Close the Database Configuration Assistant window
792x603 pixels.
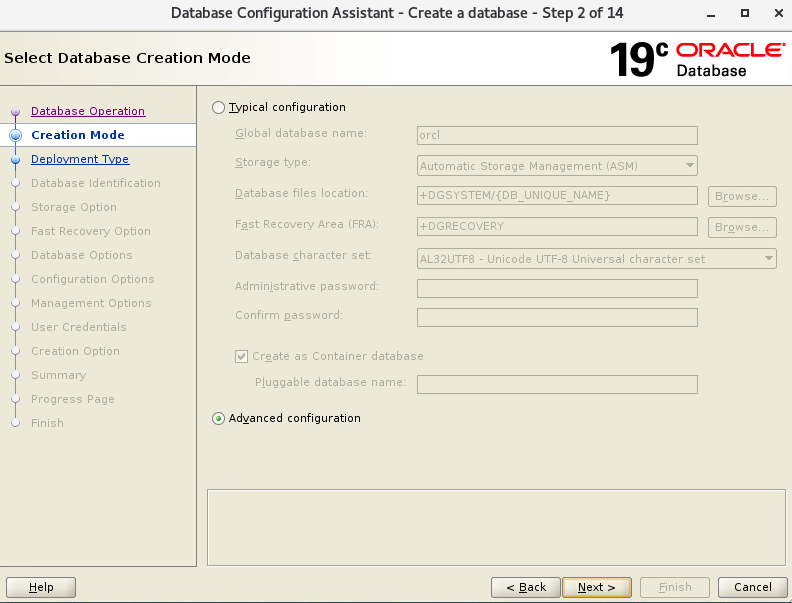773,13
